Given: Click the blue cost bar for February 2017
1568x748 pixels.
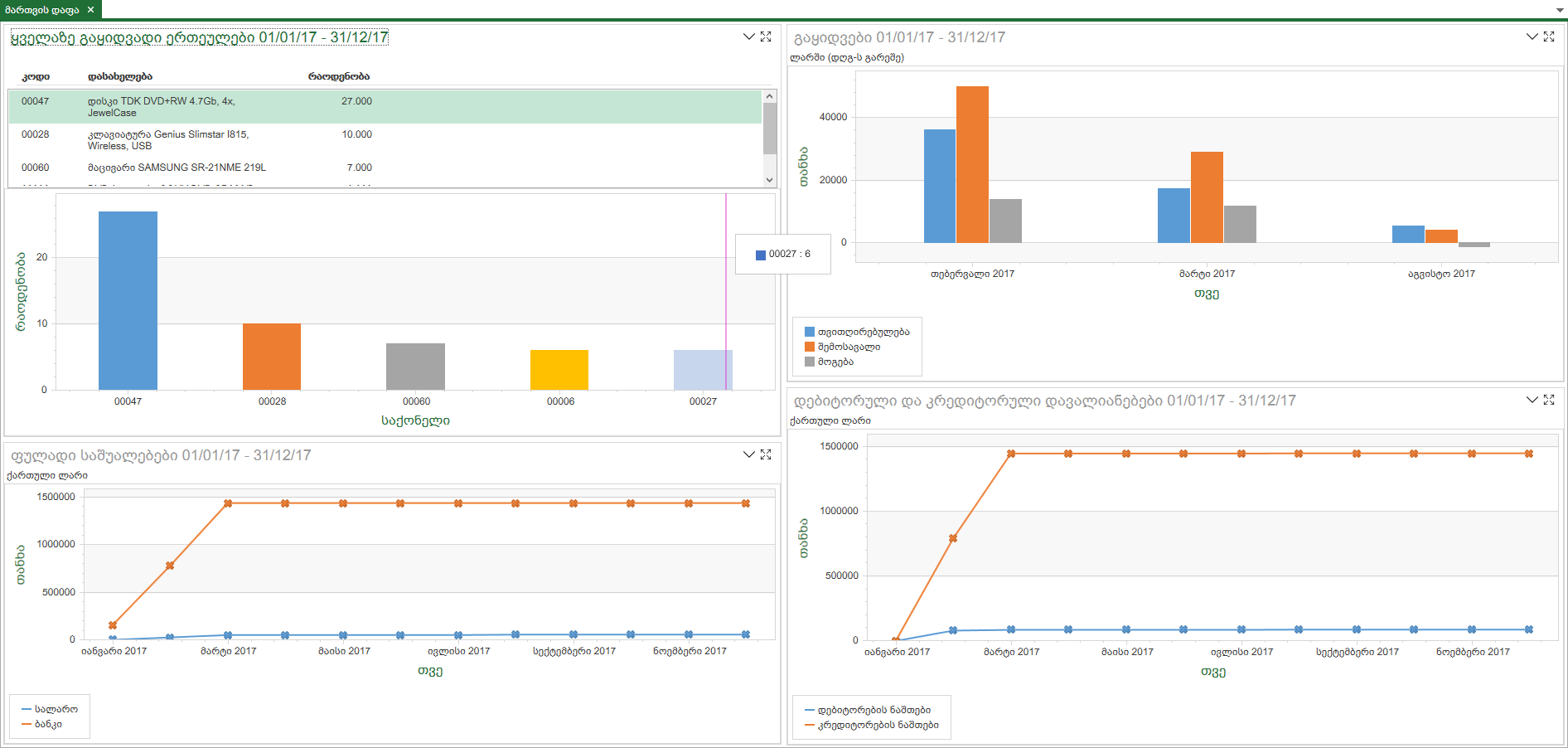Looking at the screenshot, I should click(940, 186).
